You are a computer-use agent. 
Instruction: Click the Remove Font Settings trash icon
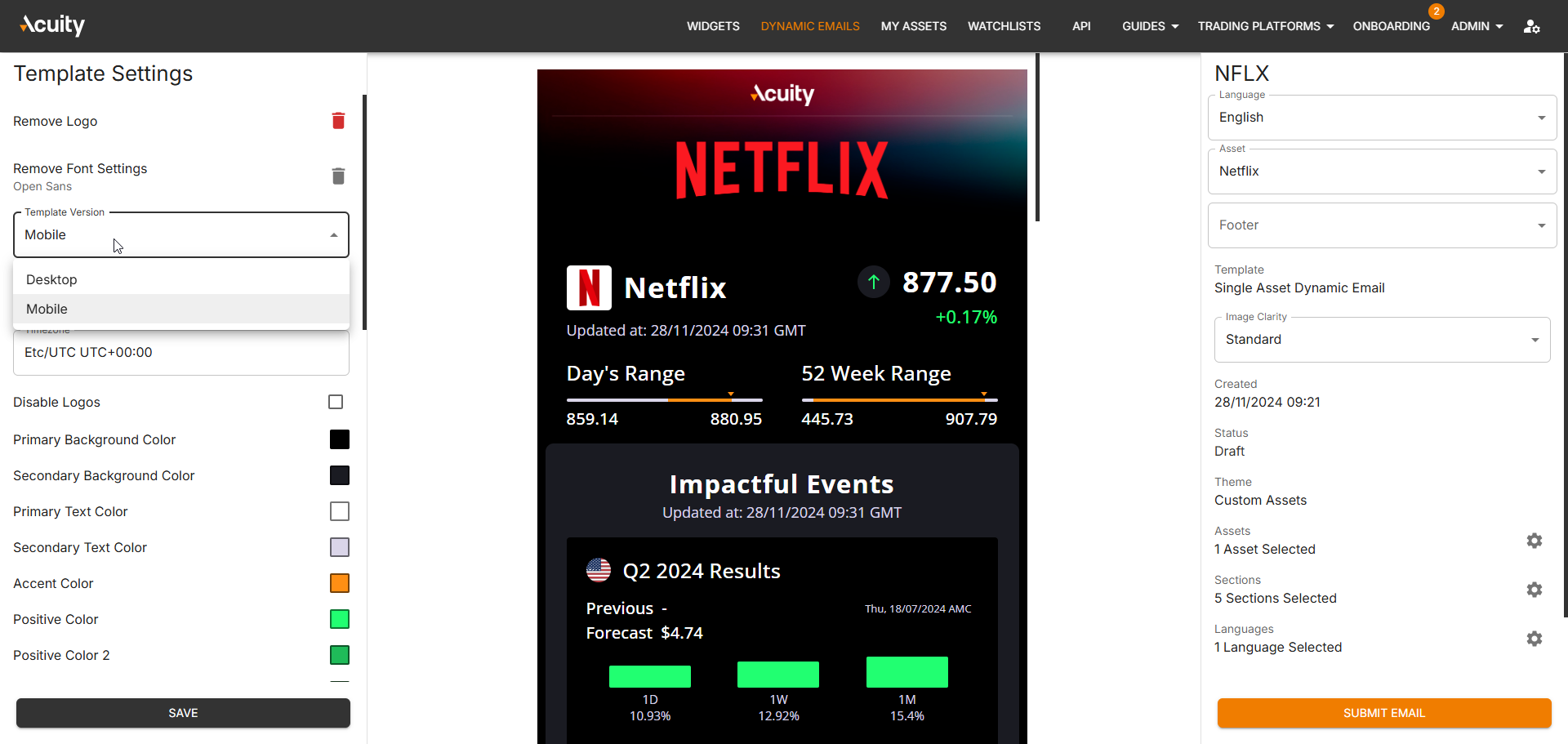338,176
